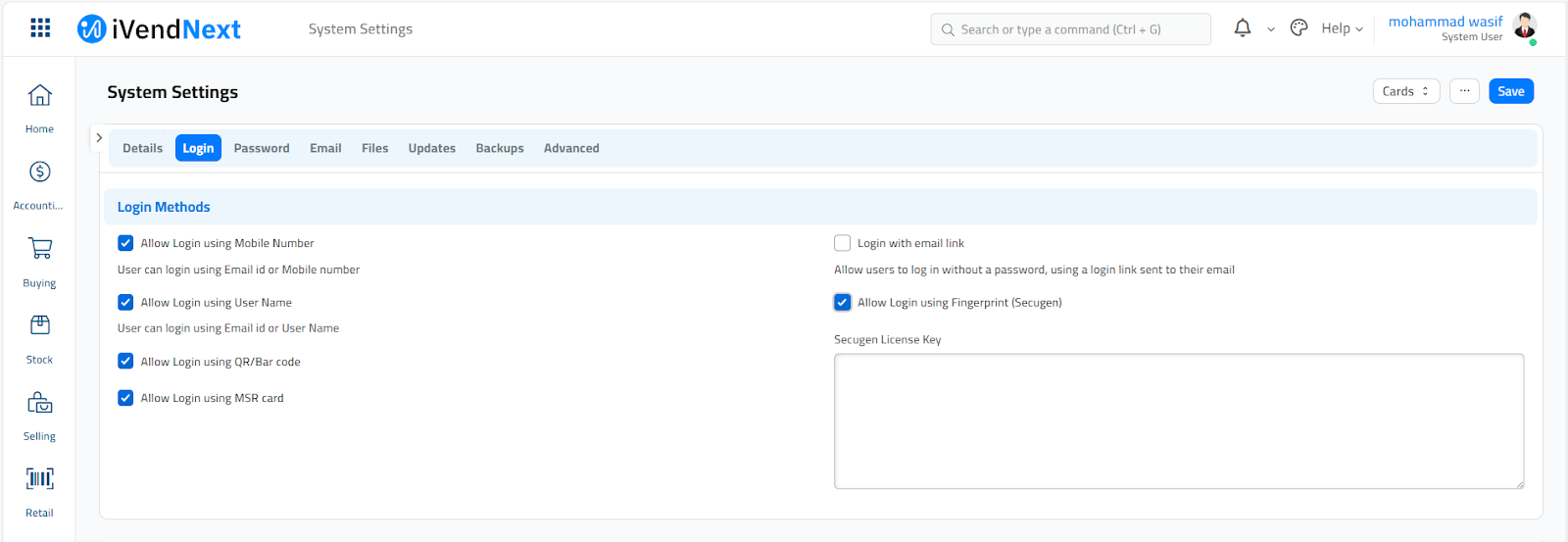This screenshot has width=1568, height=542.
Task: Open the Accounting module icon
Action: click(39, 172)
